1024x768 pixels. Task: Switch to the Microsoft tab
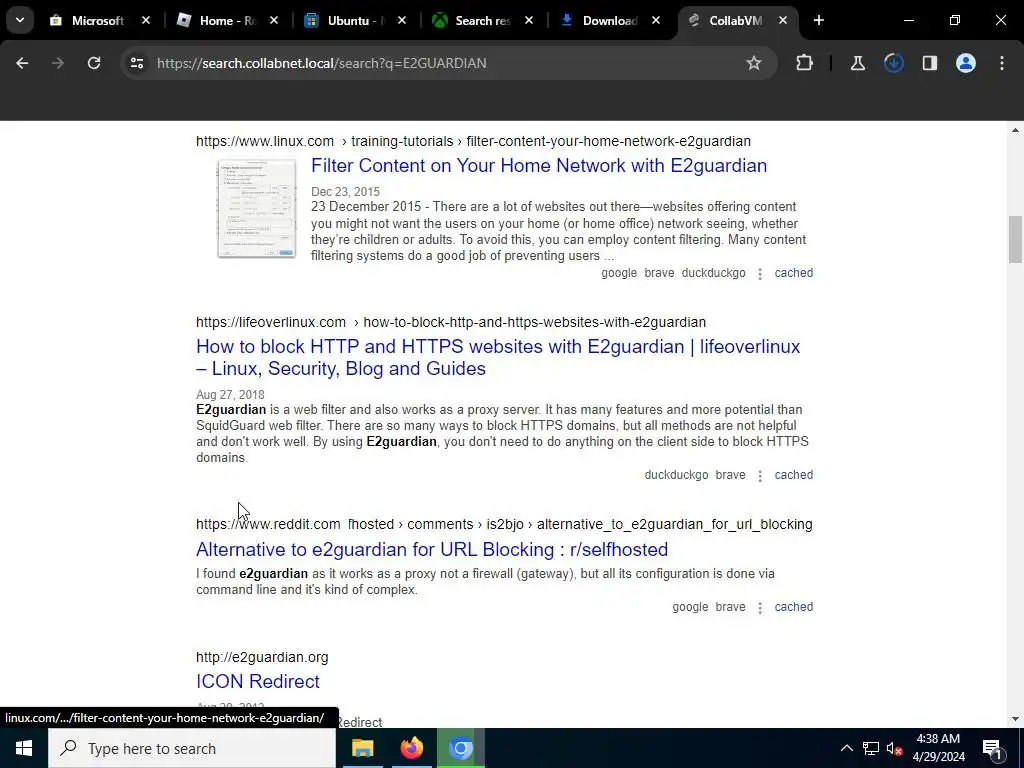[x=97, y=20]
